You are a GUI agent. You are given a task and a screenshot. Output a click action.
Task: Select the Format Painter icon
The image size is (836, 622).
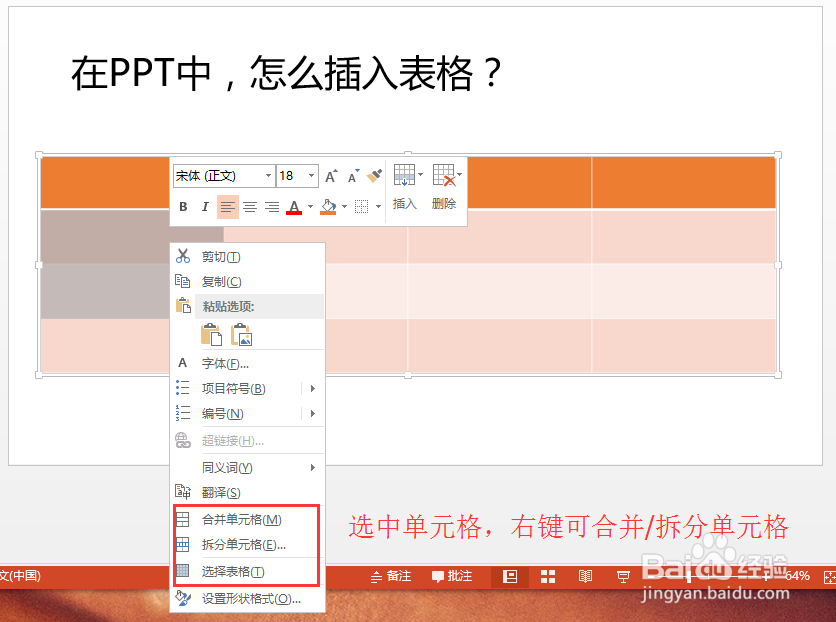pyautogui.click(x=373, y=176)
